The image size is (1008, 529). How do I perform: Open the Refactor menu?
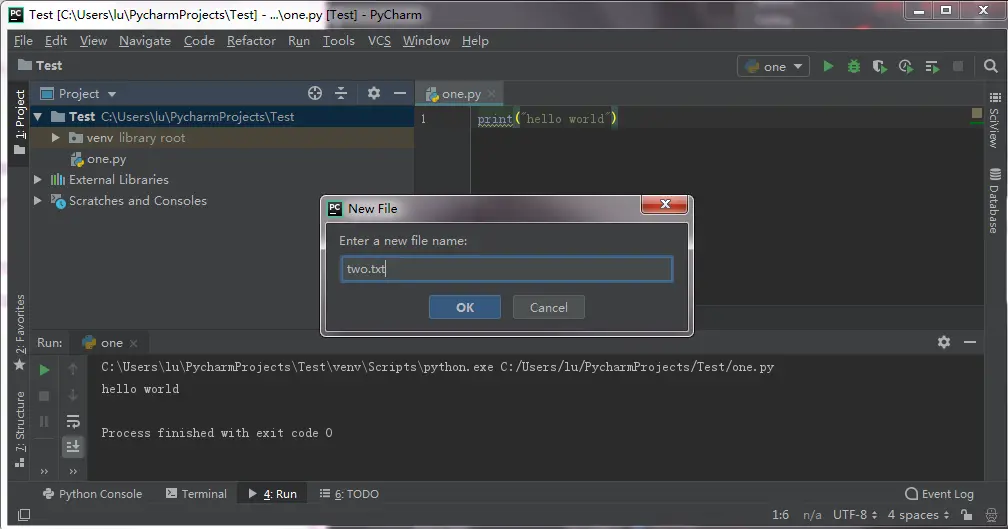pyautogui.click(x=251, y=40)
